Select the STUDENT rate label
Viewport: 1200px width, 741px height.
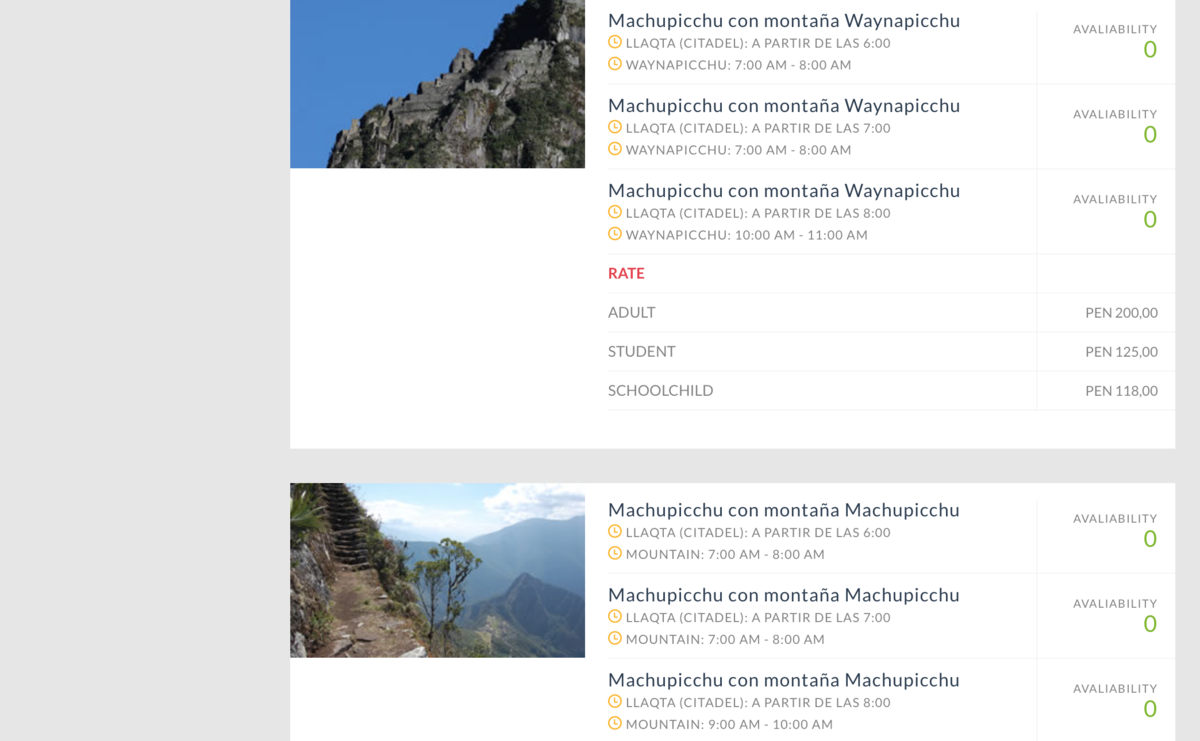pos(642,351)
